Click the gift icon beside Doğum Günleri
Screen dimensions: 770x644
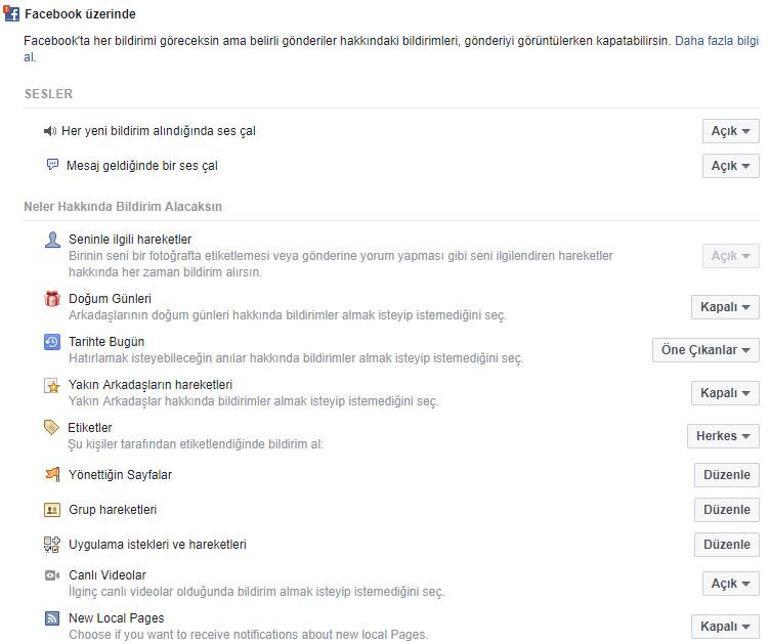53,299
